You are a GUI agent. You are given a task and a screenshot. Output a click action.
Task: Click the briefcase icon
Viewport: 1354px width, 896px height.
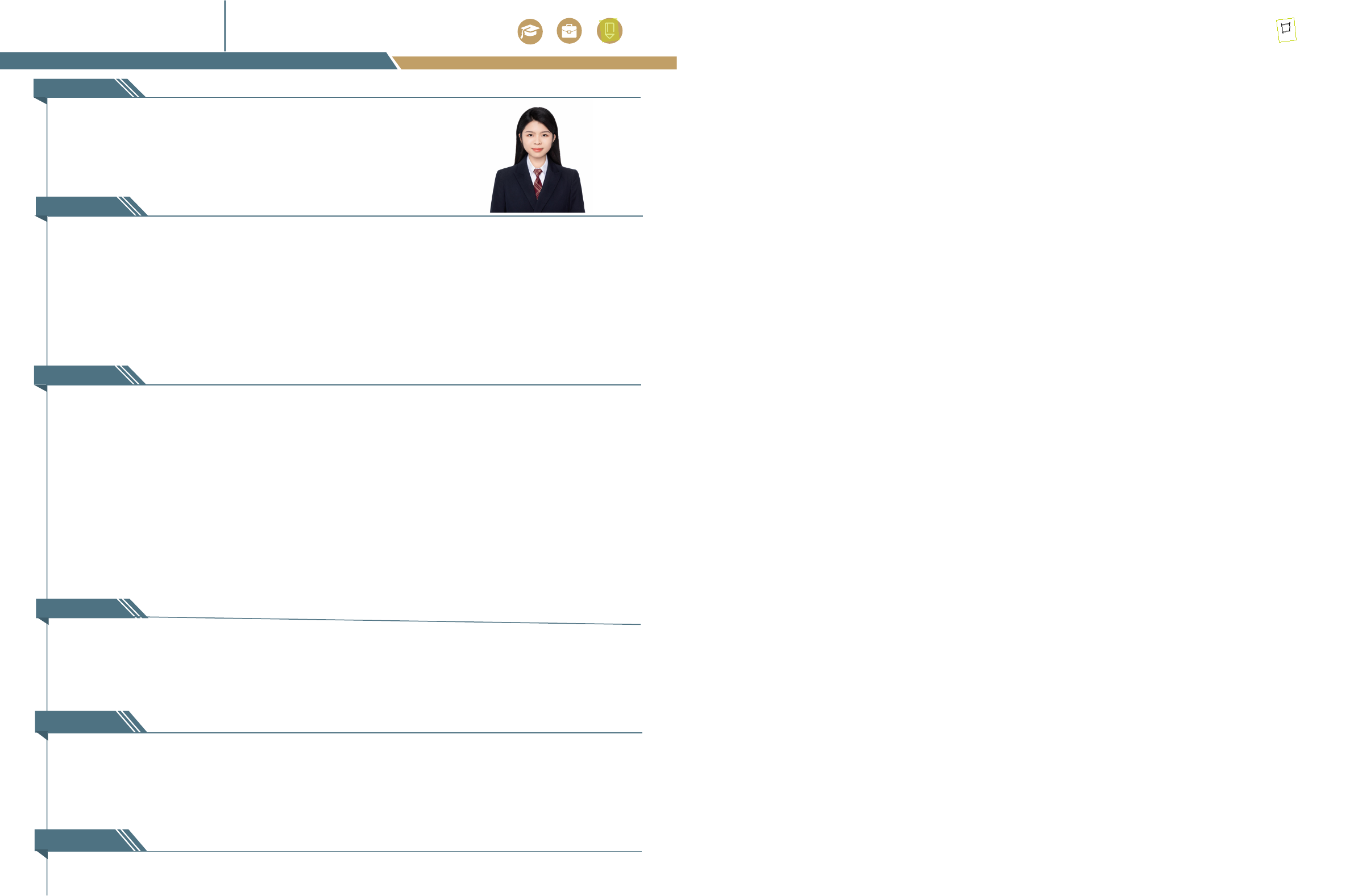[x=569, y=31]
